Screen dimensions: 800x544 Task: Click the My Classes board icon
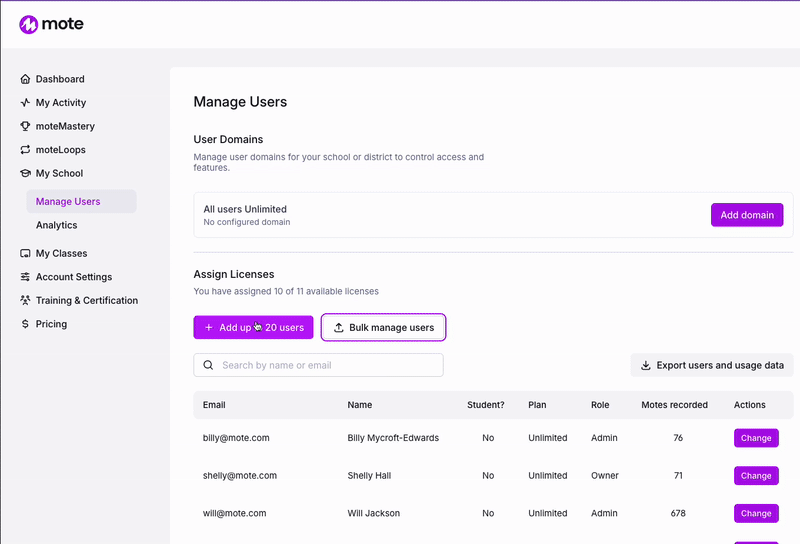[25, 253]
